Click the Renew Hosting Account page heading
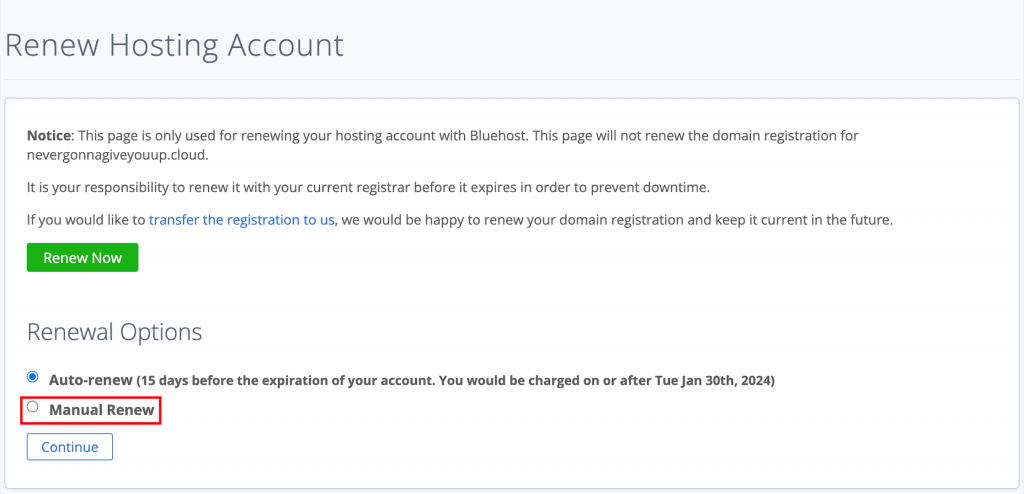This screenshot has width=1024, height=494. click(x=175, y=45)
